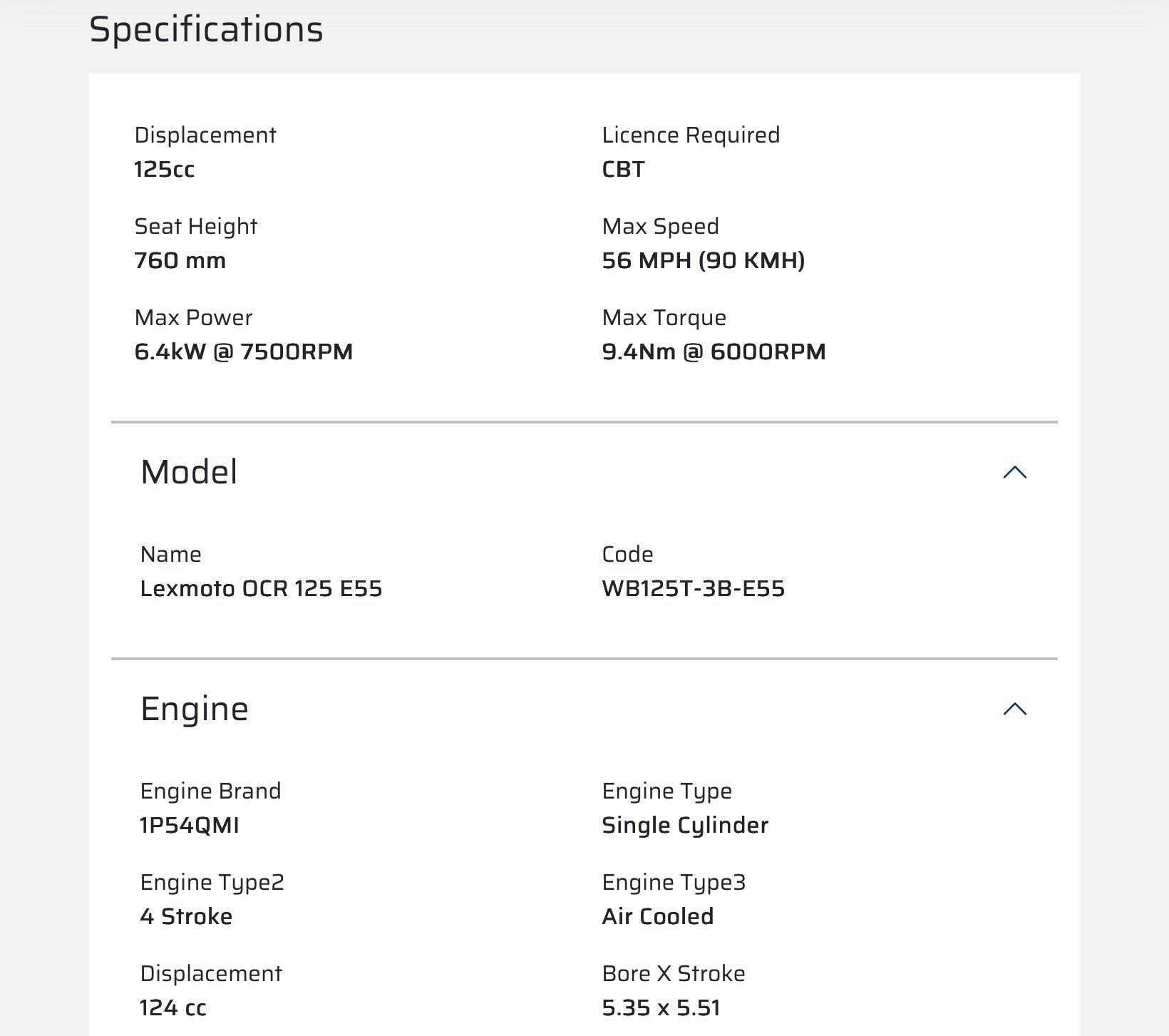Click the WB125T-3B-E55 model code

point(693,589)
